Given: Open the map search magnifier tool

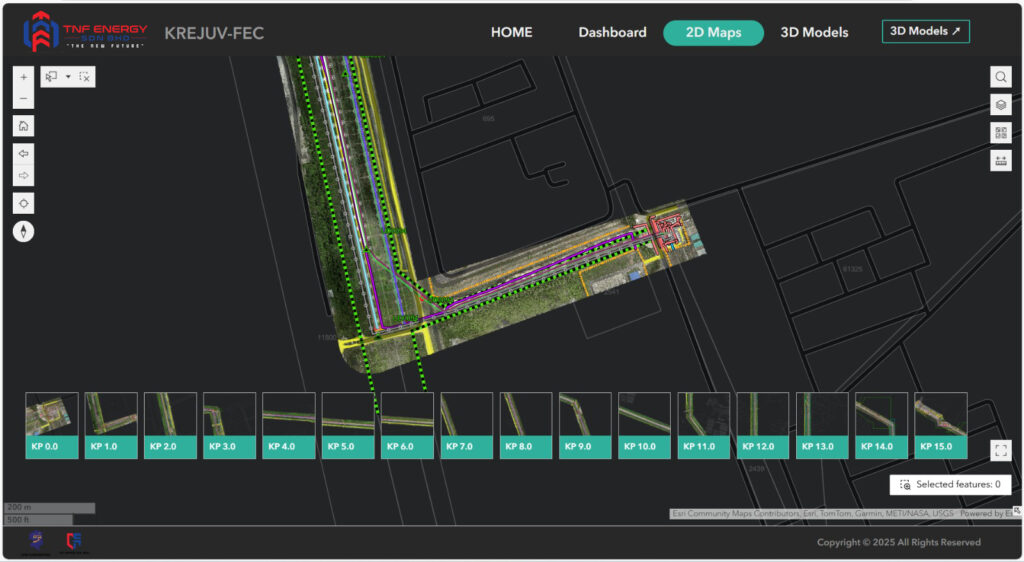Looking at the screenshot, I should (1000, 77).
